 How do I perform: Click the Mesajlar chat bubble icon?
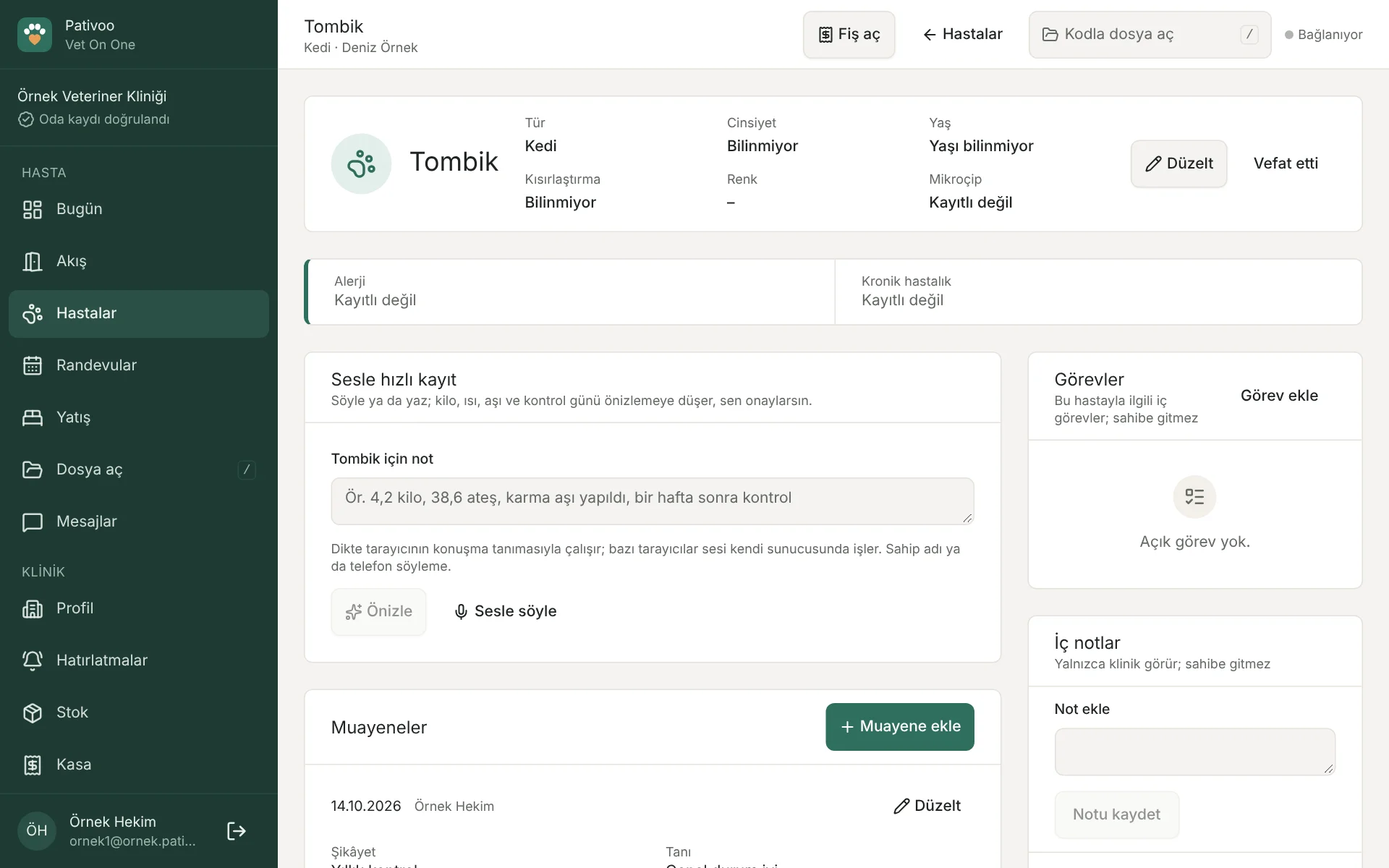pyautogui.click(x=33, y=522)
